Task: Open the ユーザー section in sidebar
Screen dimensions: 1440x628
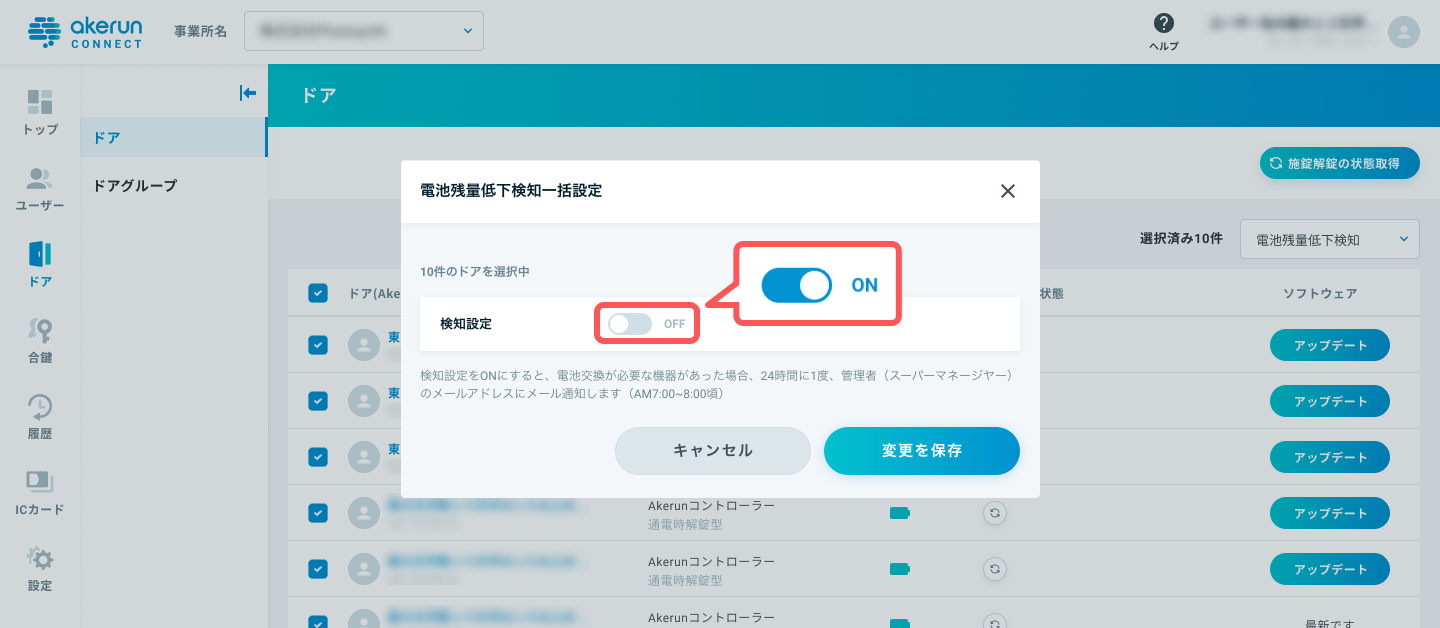Action: tap(40, 188)
